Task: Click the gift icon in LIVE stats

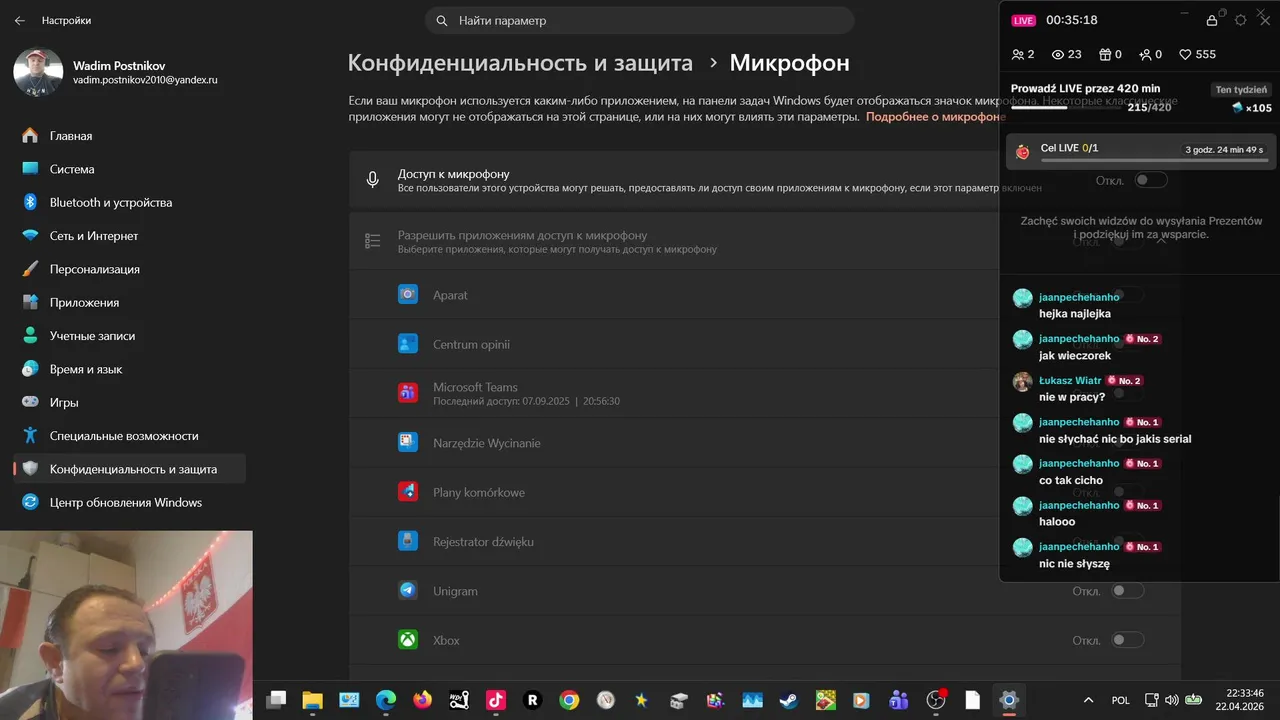Action: click(1105, 54)
